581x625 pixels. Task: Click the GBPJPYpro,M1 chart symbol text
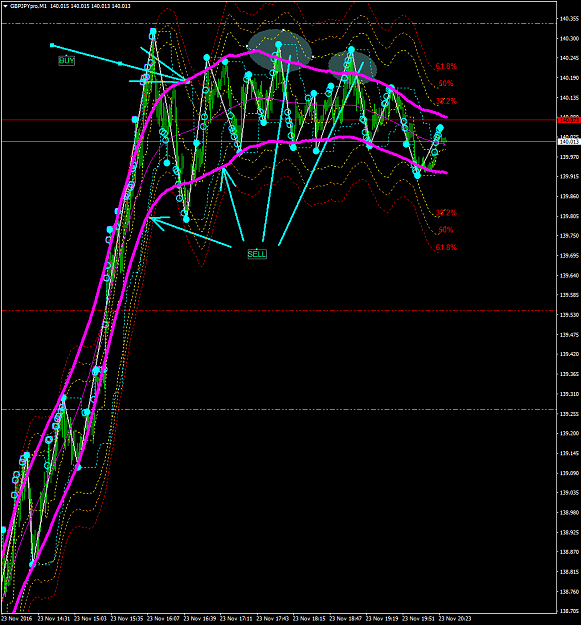point(28,6)
